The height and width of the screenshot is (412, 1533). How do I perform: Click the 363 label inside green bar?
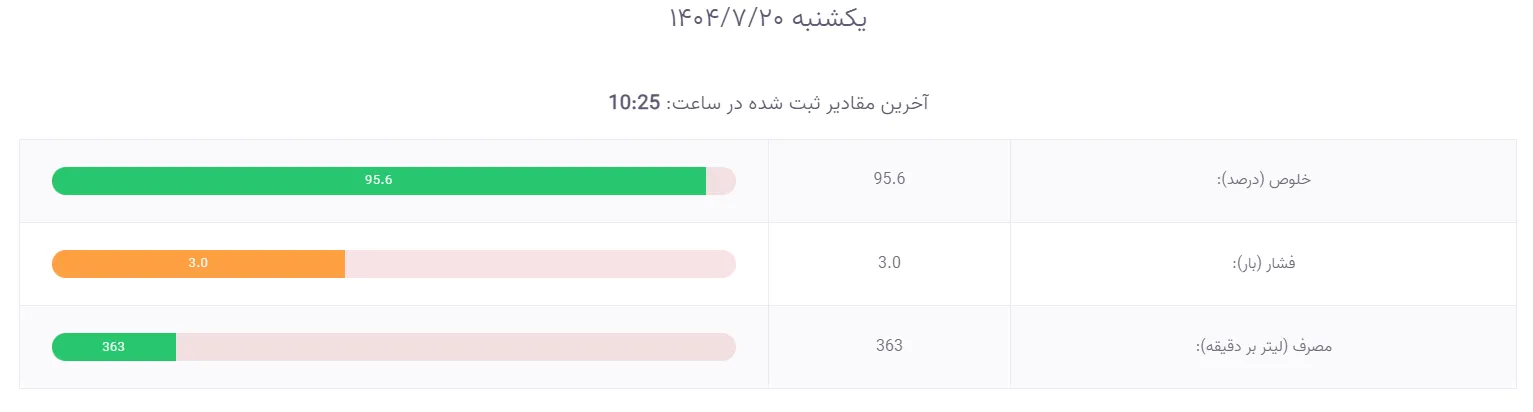114,347
